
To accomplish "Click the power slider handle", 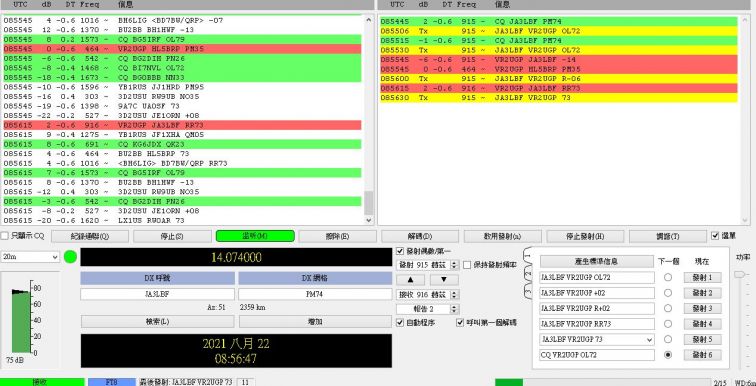I will (x=739, y=274).
